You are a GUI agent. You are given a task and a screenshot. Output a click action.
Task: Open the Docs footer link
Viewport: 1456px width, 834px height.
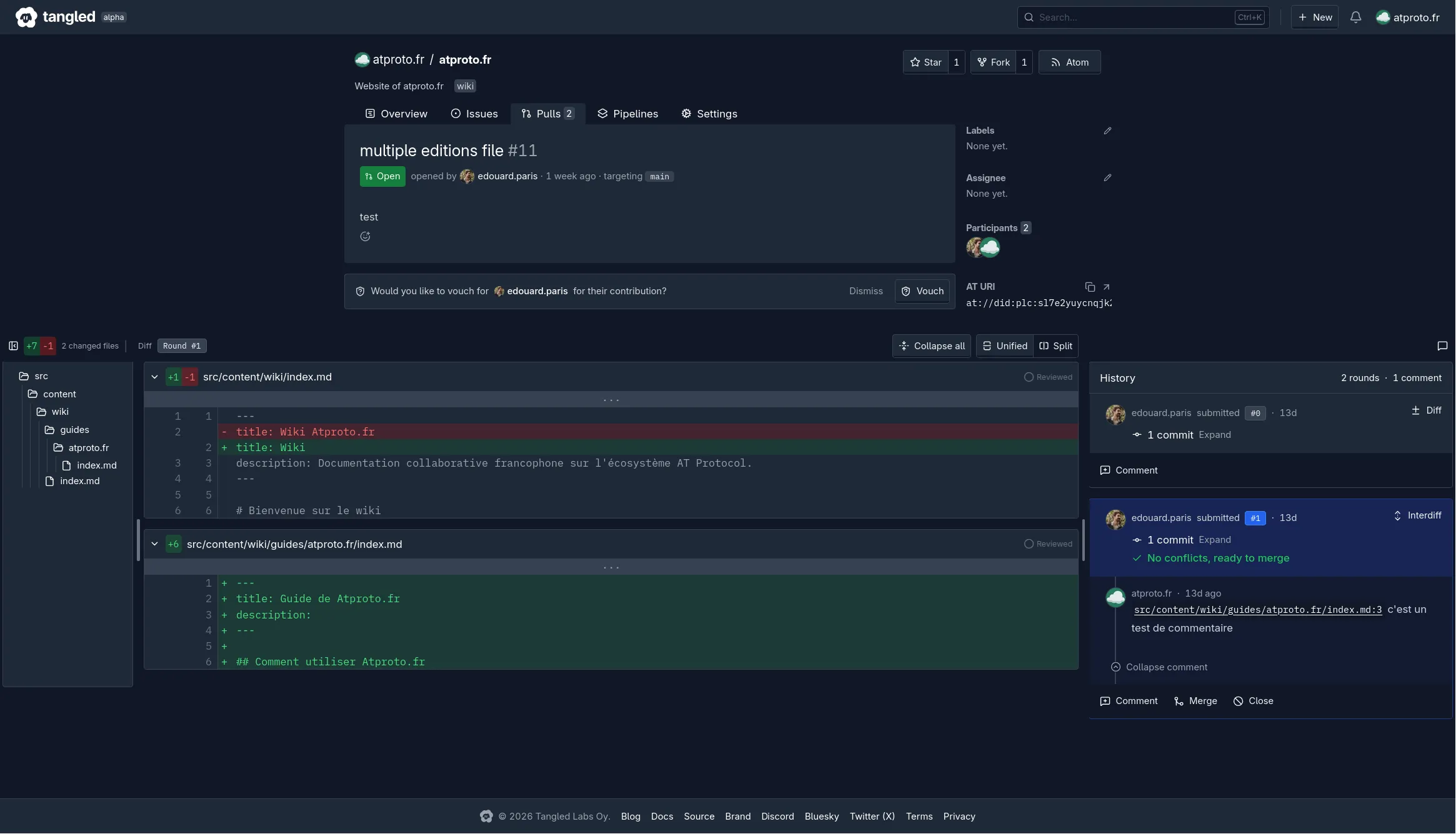[662, 817]
